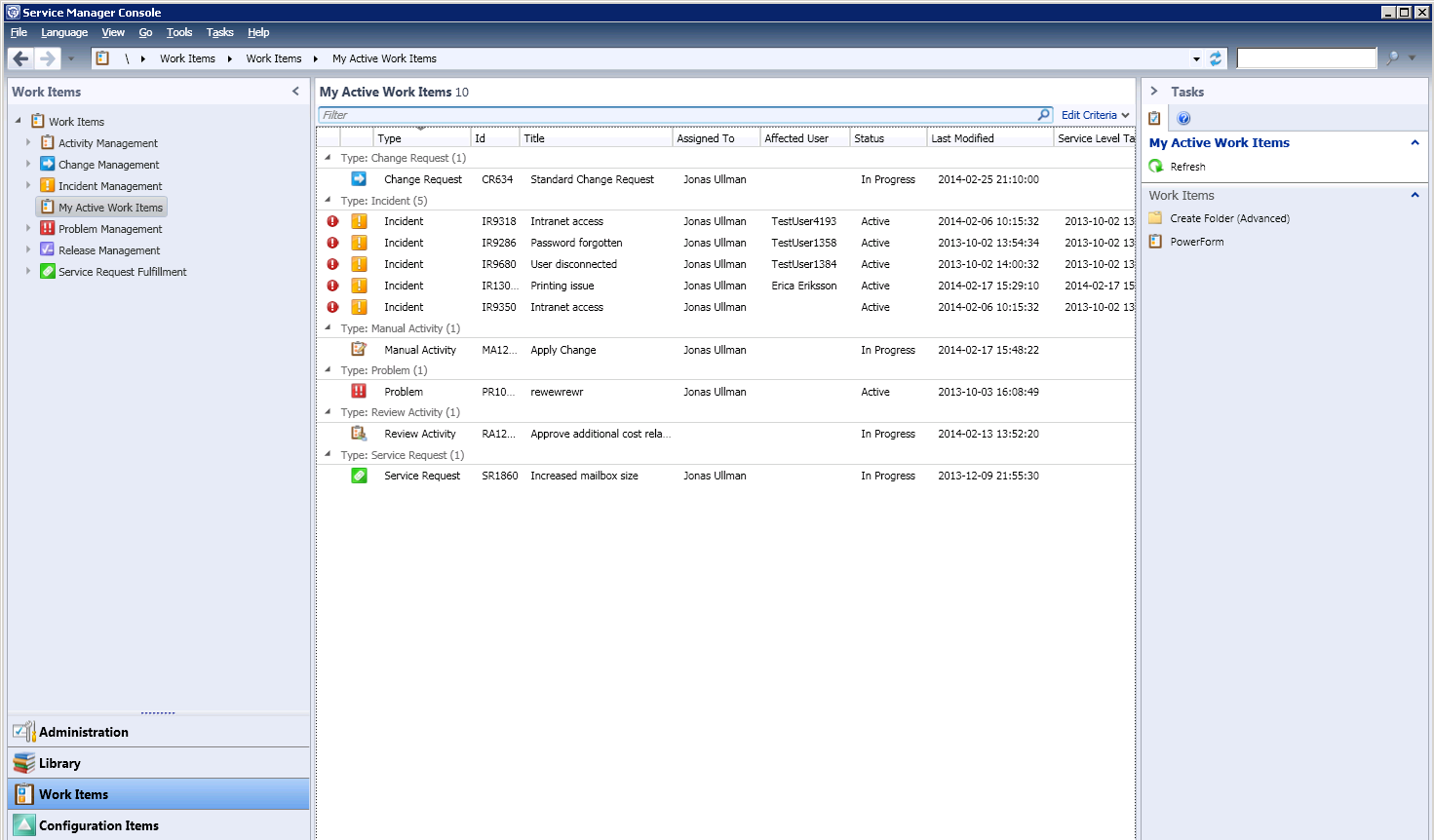
Task: Select the Incident Management tree label
Action: [110, 186]
